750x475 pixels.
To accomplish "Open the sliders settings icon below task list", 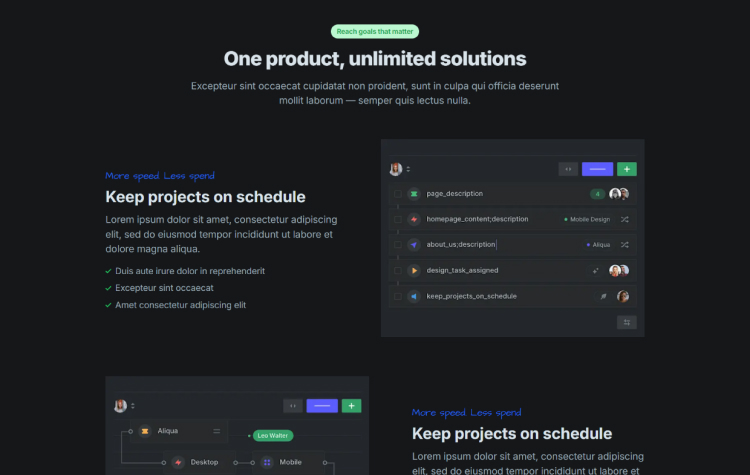I will pyautogui.click(x=627, y=322).
